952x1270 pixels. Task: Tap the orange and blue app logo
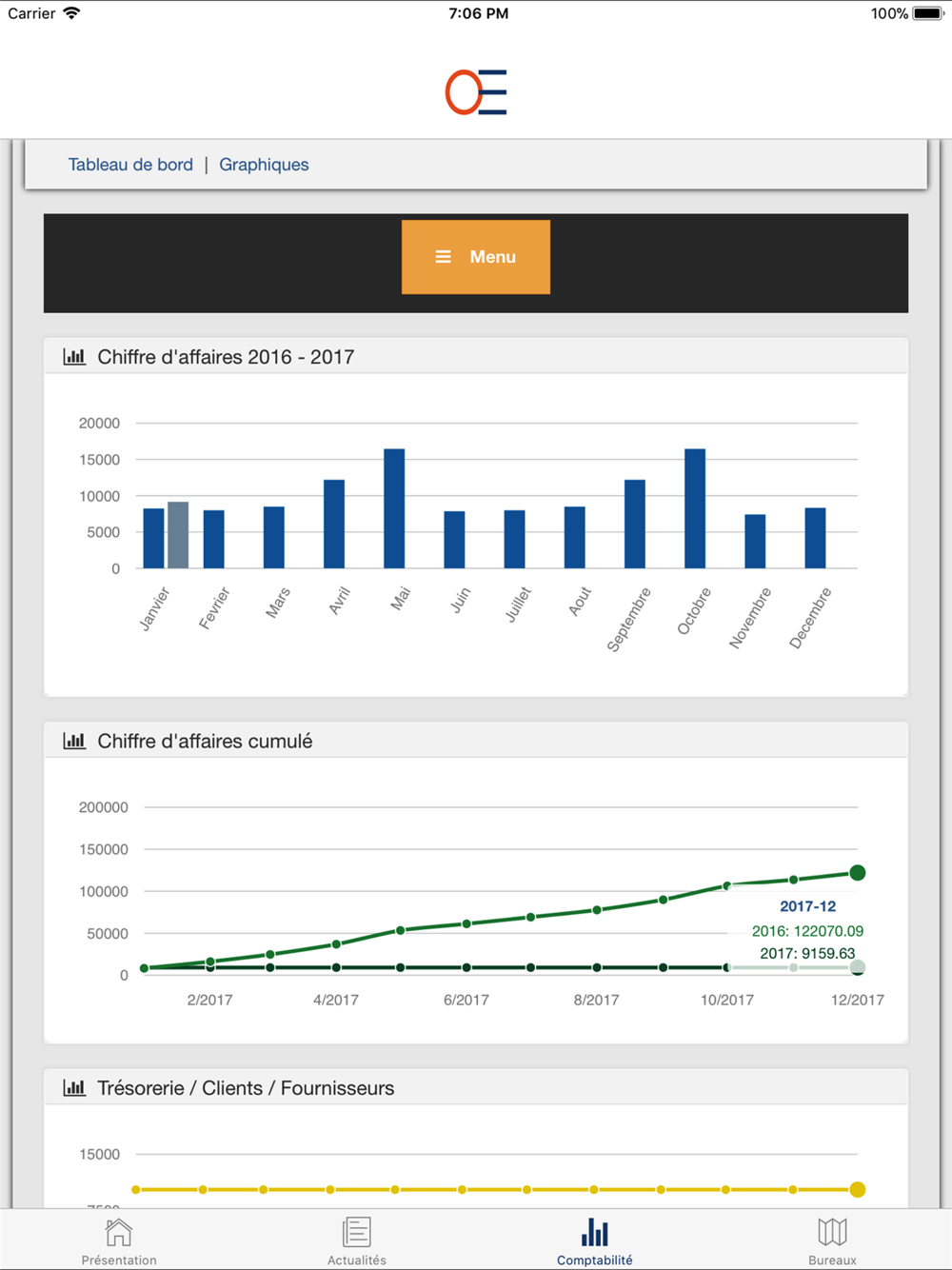[476, 92]
